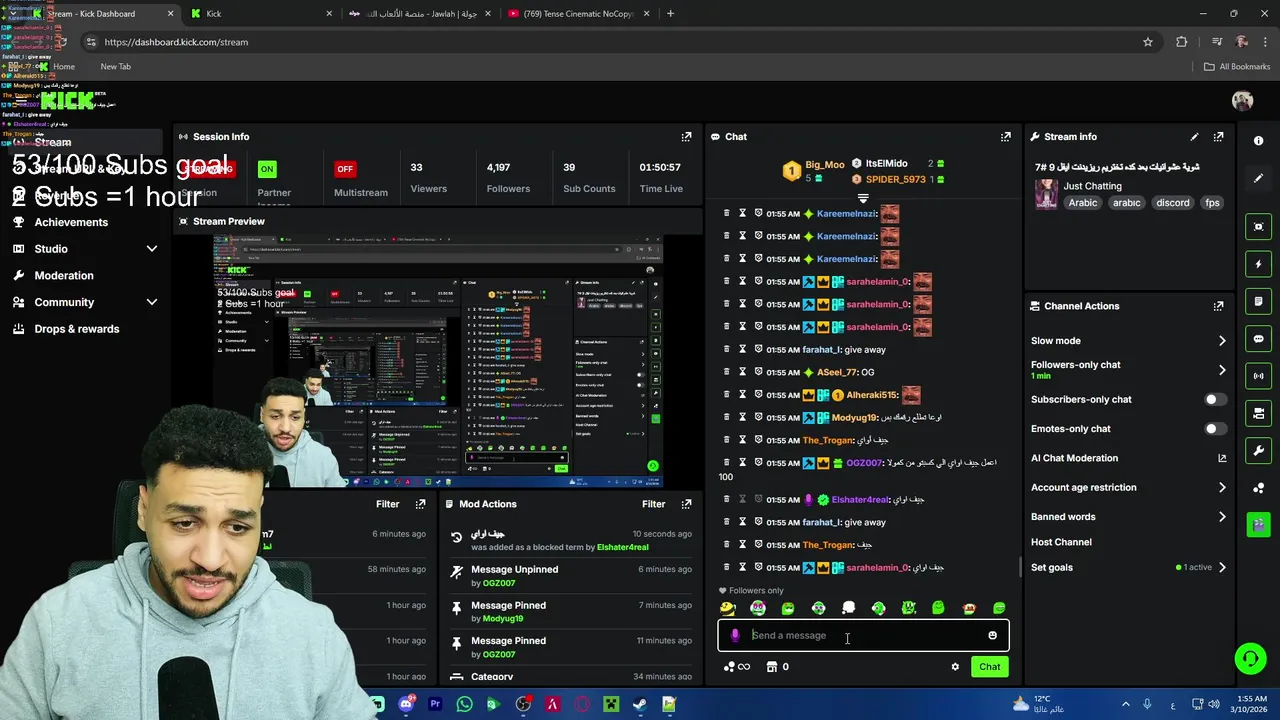
Task: Switch to the Jawlah browser tab
Action: point(418,14)
